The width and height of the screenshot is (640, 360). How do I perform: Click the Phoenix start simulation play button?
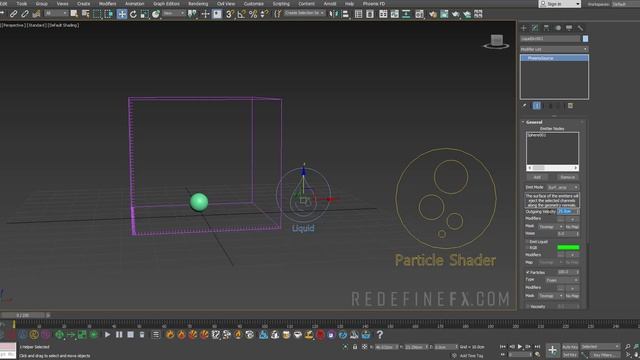pos(107,335)
